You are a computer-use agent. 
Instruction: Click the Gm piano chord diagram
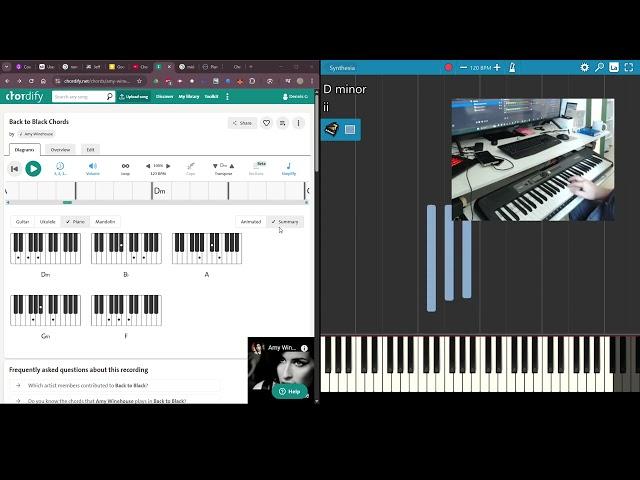pos(45,311)
